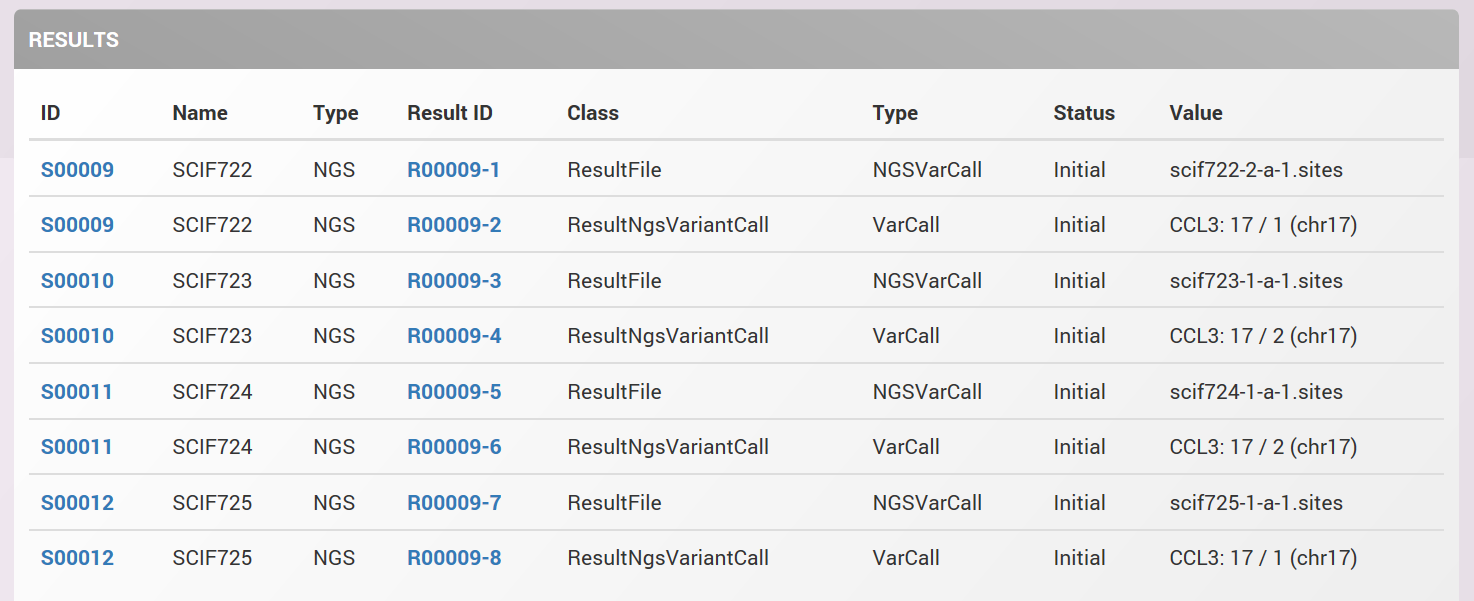Open result link R00009-6

454,447
